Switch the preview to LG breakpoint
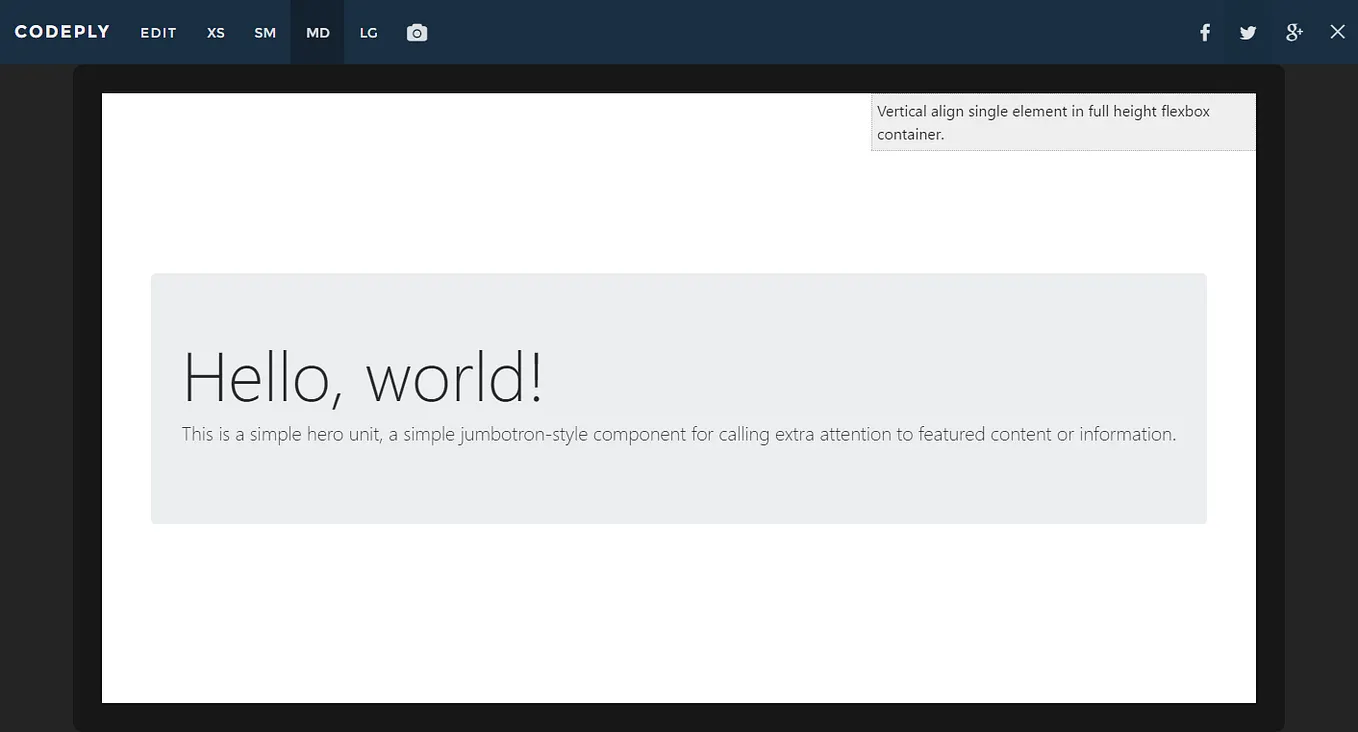Viewport: 1358px width, 732px height. tap(368, 30)
